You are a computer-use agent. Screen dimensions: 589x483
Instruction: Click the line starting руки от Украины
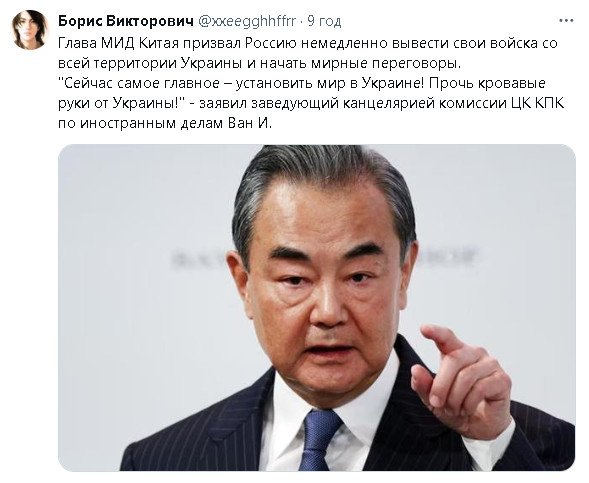pyautogui.click(x=311, y=103)
